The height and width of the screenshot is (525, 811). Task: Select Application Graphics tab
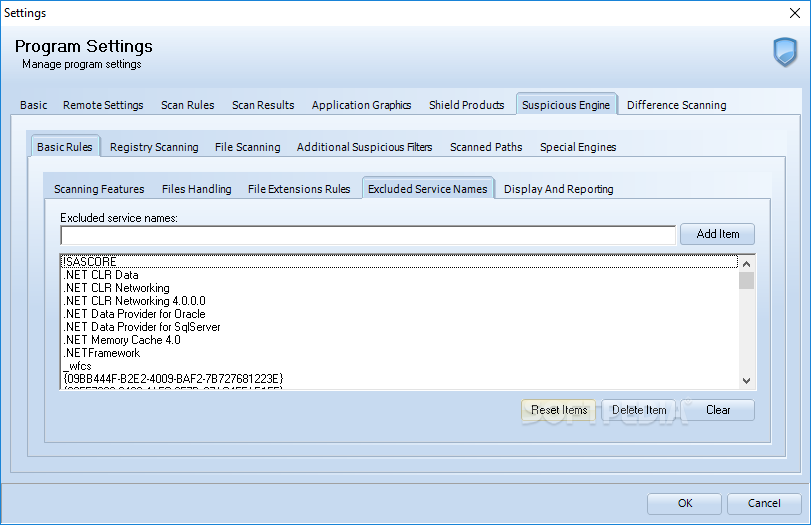click(x=361, y=105)
